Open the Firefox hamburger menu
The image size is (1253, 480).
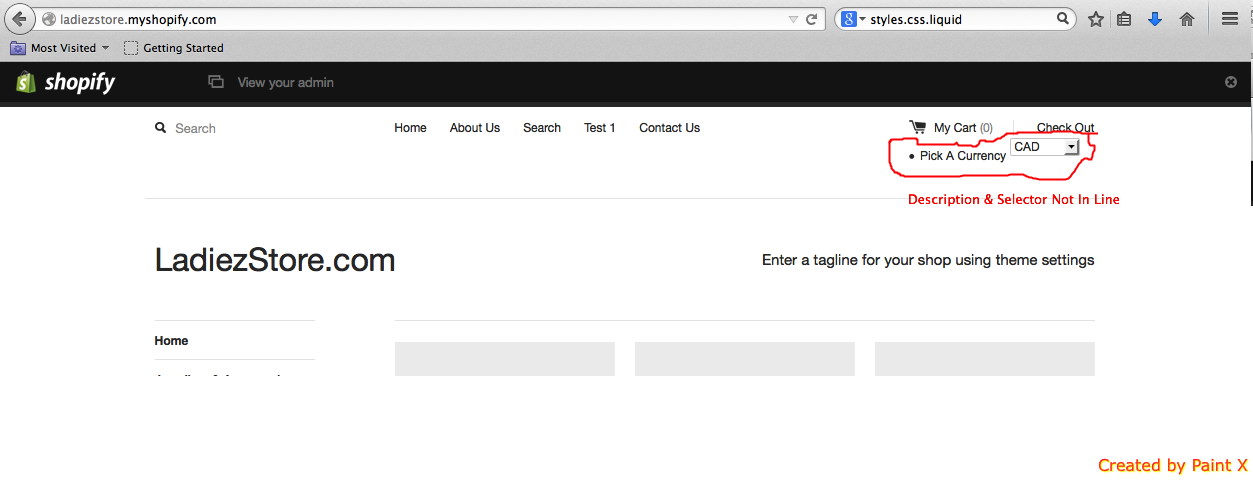coord(1230,19)
